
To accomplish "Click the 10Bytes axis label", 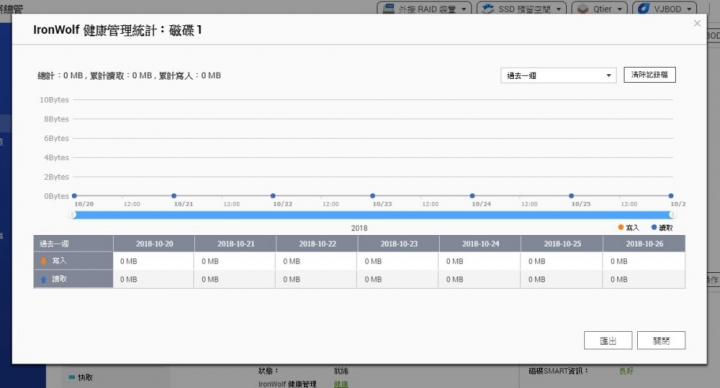I will coord(54,100).
